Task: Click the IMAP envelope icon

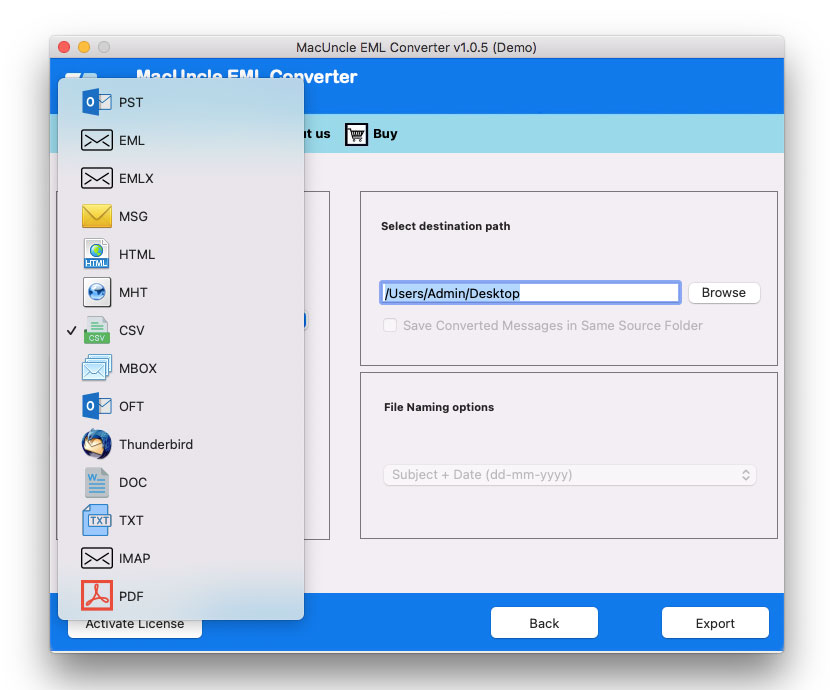Action: coord(96,558)
